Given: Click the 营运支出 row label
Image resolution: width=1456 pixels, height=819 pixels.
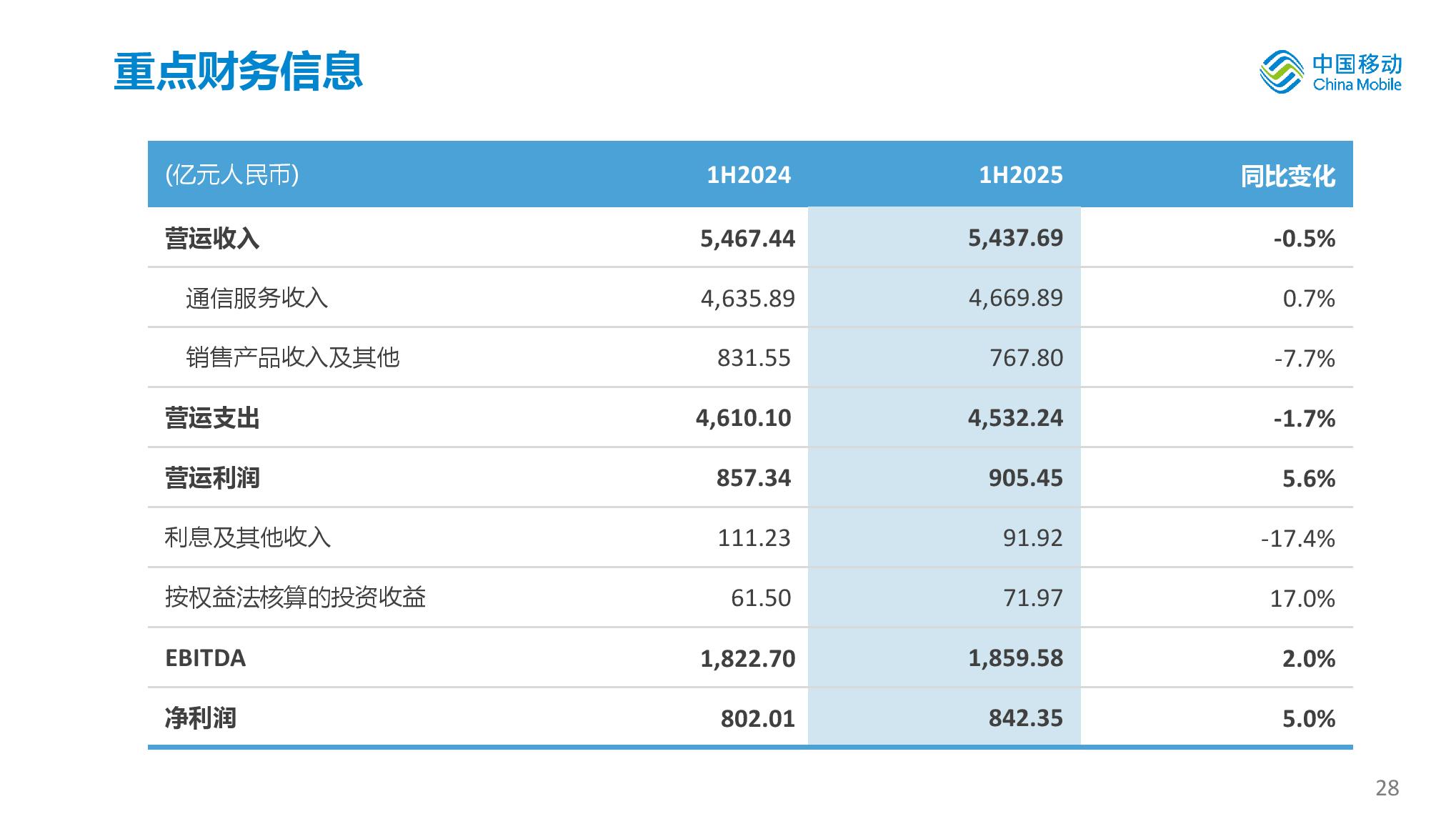Looking at the screenshot, I should coord(212,418).
